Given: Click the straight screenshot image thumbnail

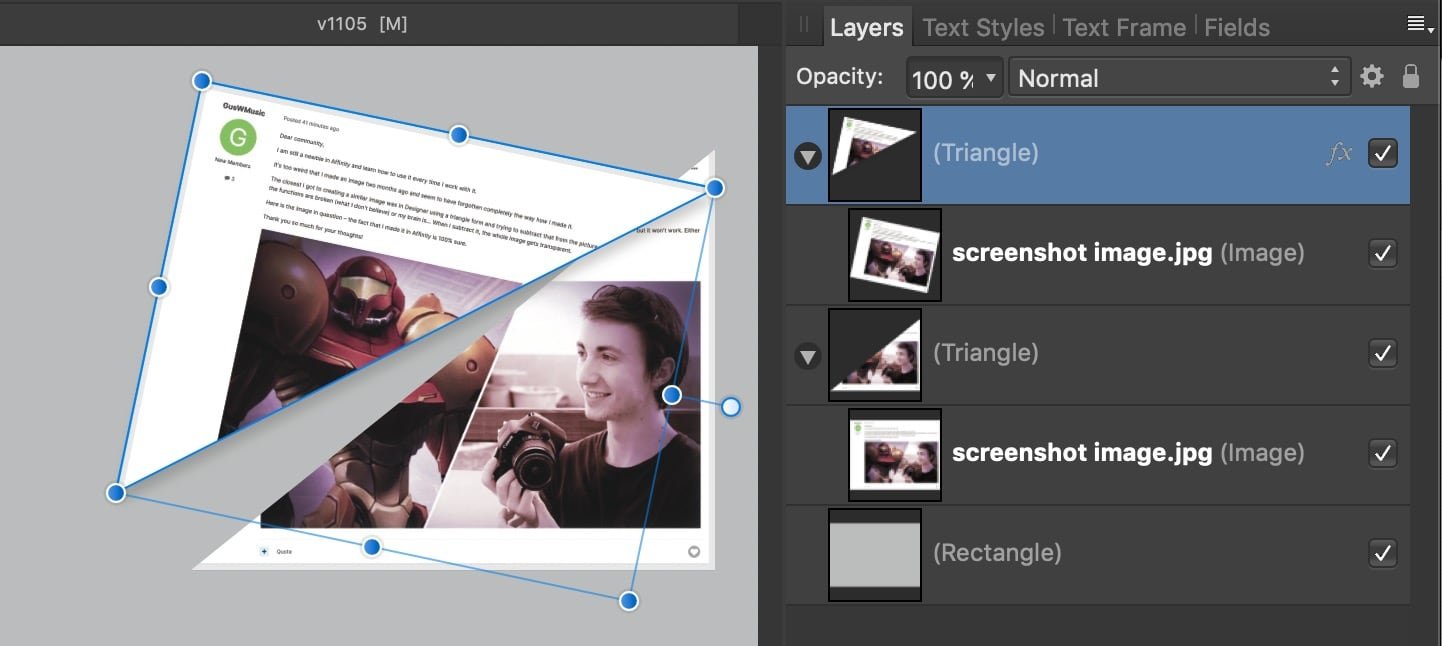Looking at the screenshot, I should 895,455.
